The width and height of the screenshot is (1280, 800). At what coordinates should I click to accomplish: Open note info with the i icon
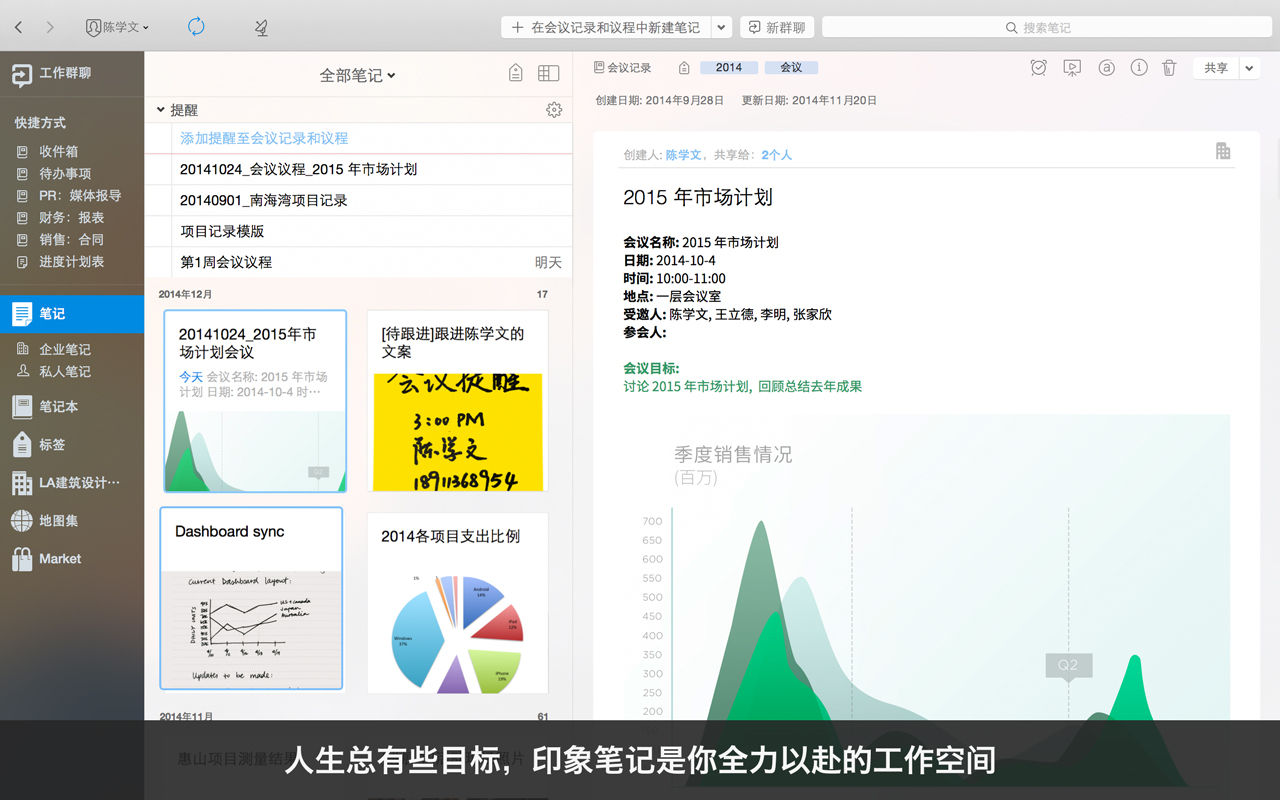(1138, 68)
